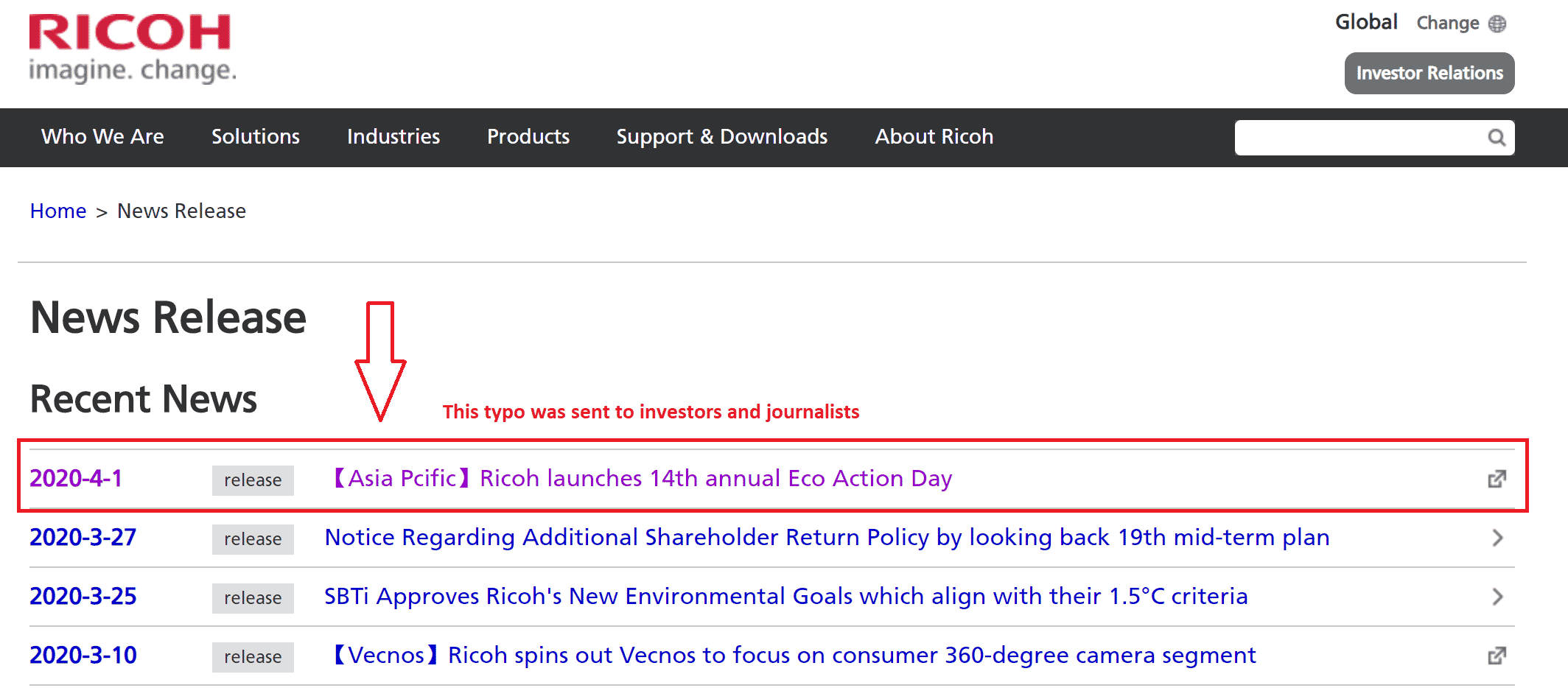The width and height of the screenshot is (1568, 688).
Task: Click the Recent News heading
Action: [x=144, y=399]
